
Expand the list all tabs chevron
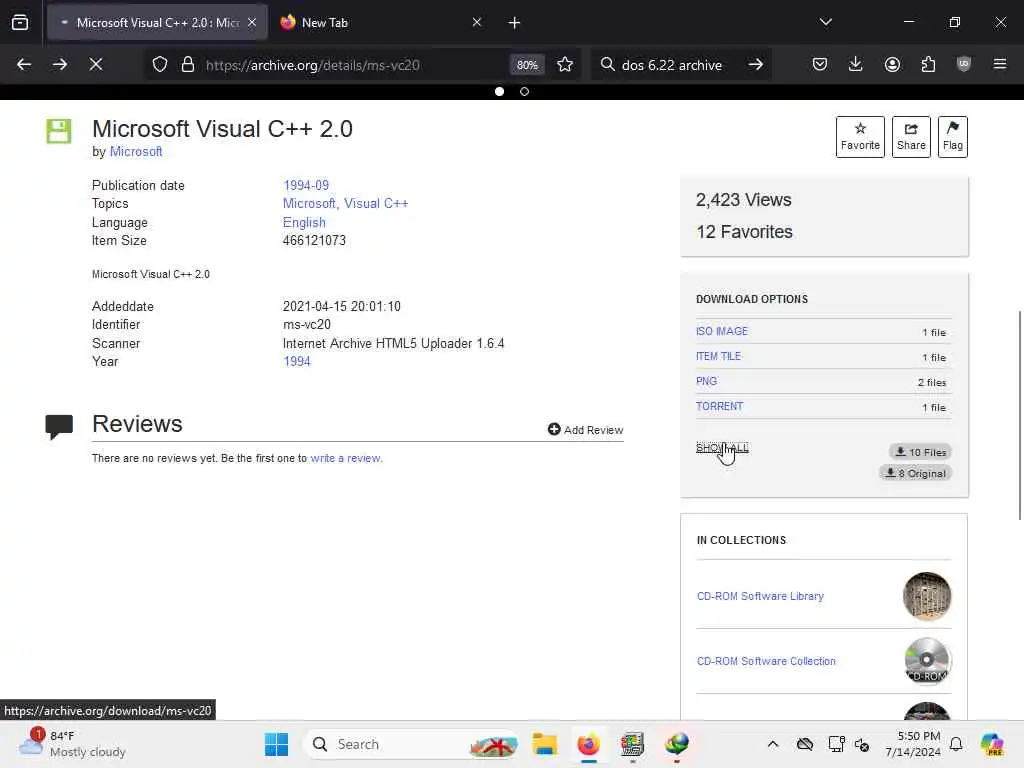[x=825, y=22]
